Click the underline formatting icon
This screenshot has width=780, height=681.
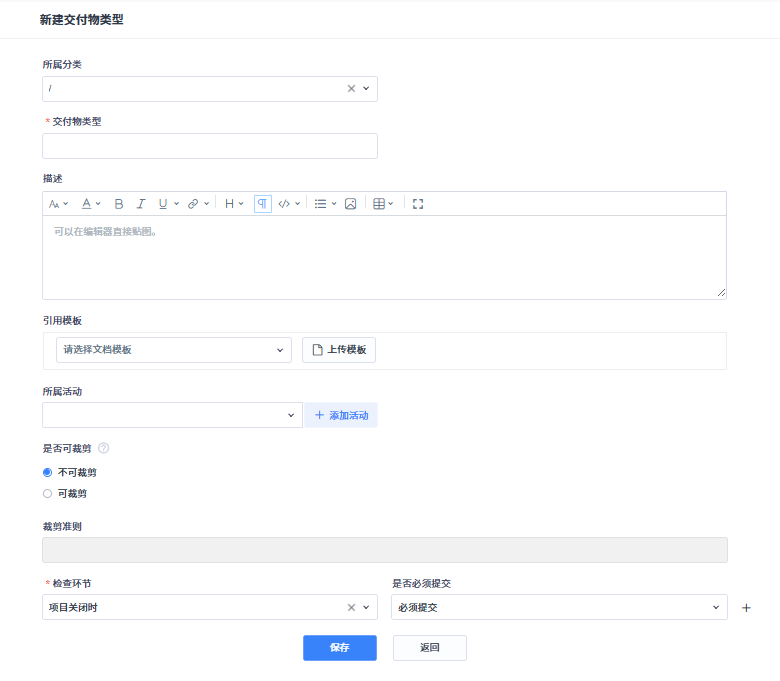tap(163, 204)
